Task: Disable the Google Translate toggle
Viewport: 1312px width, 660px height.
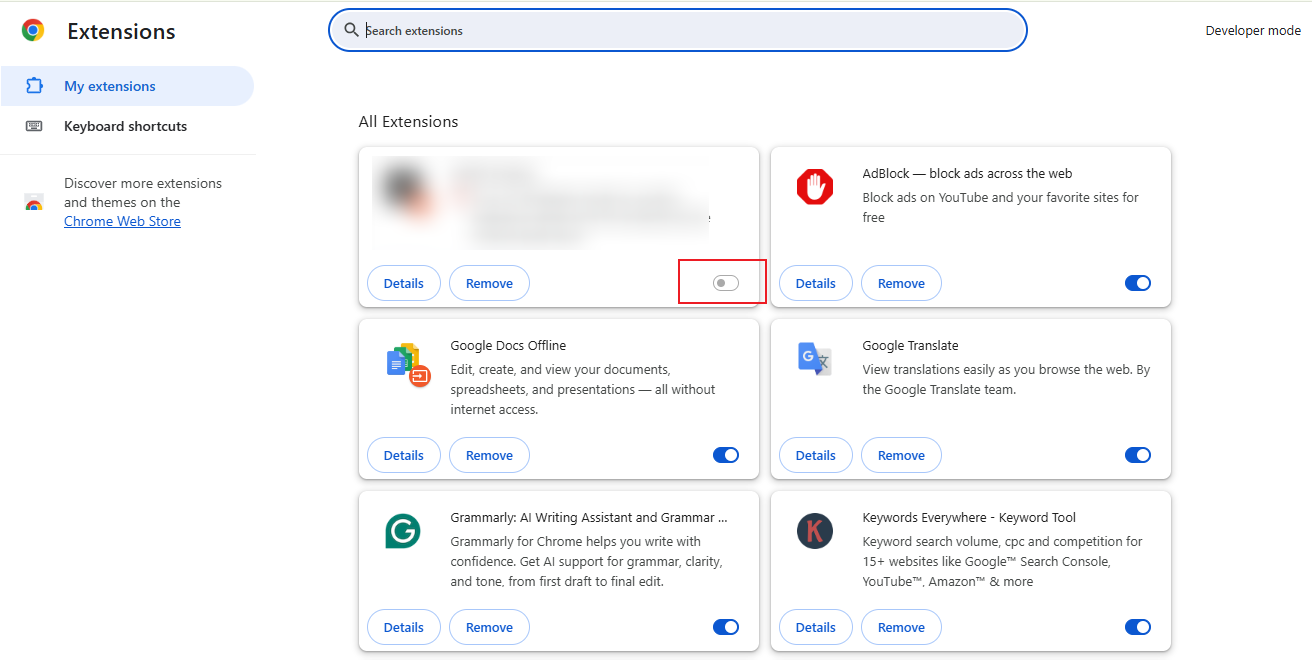Action: pos(1137,455)
